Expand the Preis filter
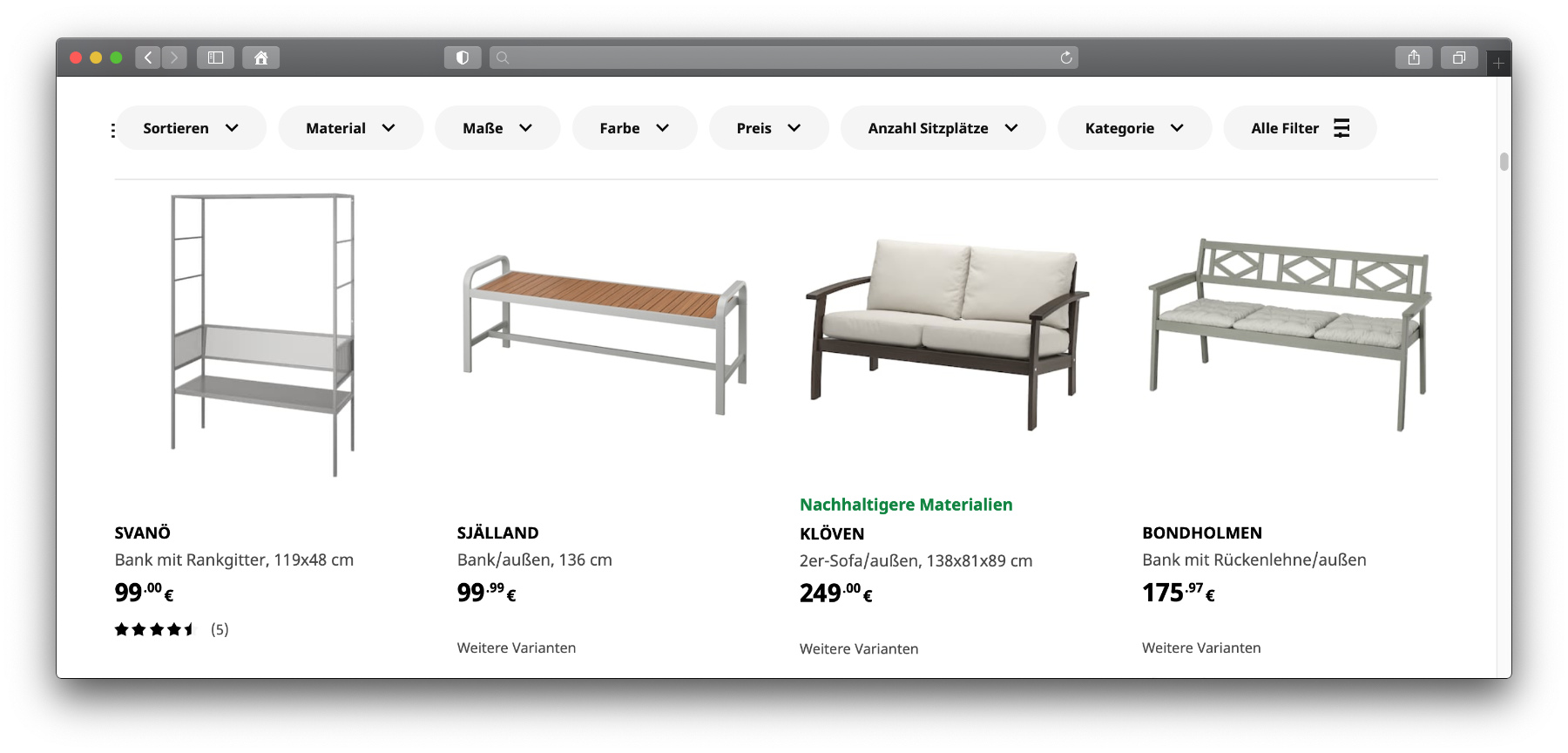Image resolution: width=1568 pixels, height=753 pixels. click(x=769, y=128)
